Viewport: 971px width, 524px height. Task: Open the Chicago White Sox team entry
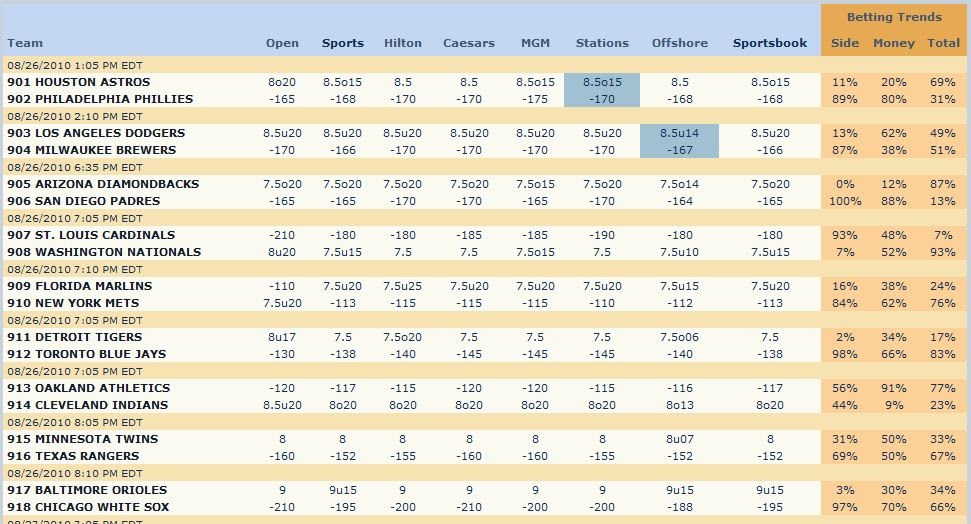pos(88,507)
